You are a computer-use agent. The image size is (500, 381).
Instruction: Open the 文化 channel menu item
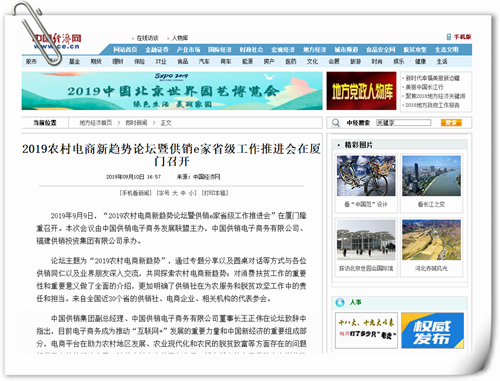pyautogui.click(x=312, y=61)
